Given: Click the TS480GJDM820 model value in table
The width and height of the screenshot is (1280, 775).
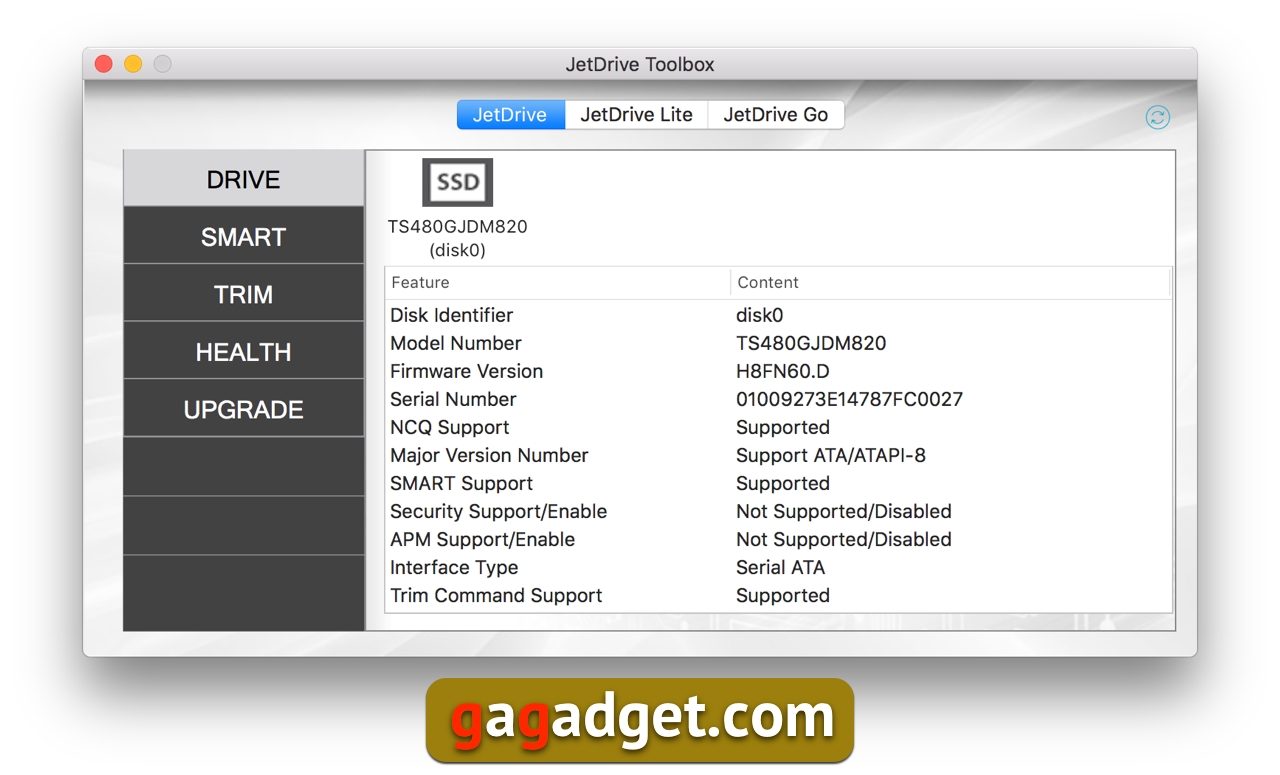Looking at the screenshot, I should (x=811, y=343).
